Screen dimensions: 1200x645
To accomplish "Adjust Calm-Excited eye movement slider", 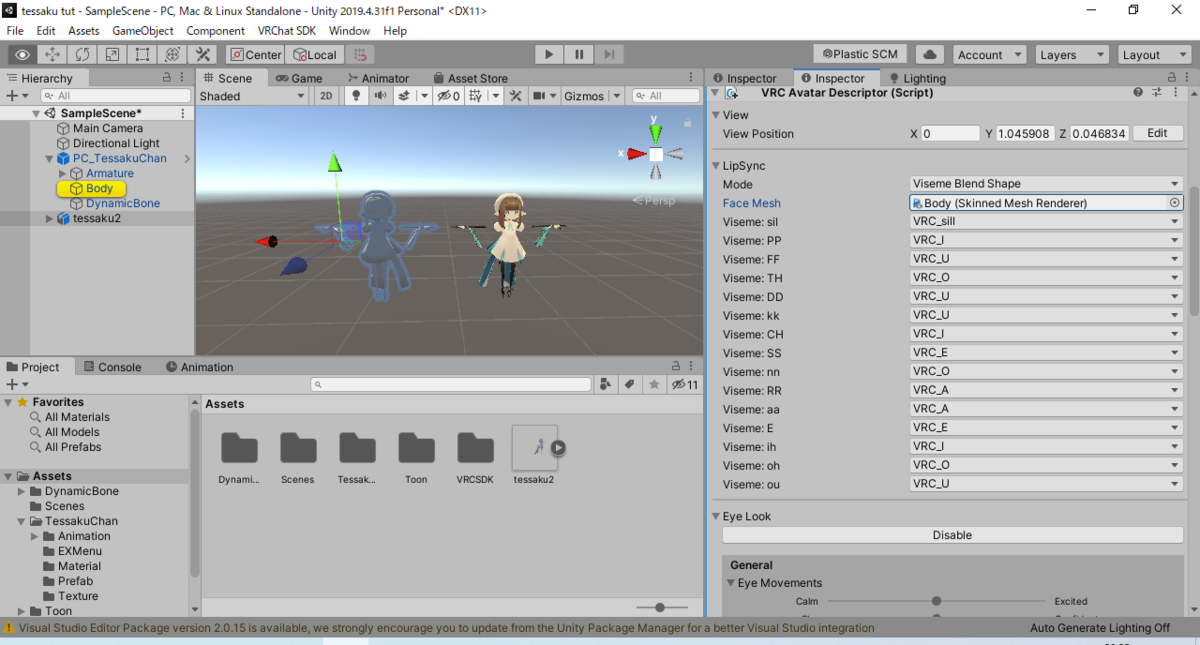I will [x=936, y=601].
